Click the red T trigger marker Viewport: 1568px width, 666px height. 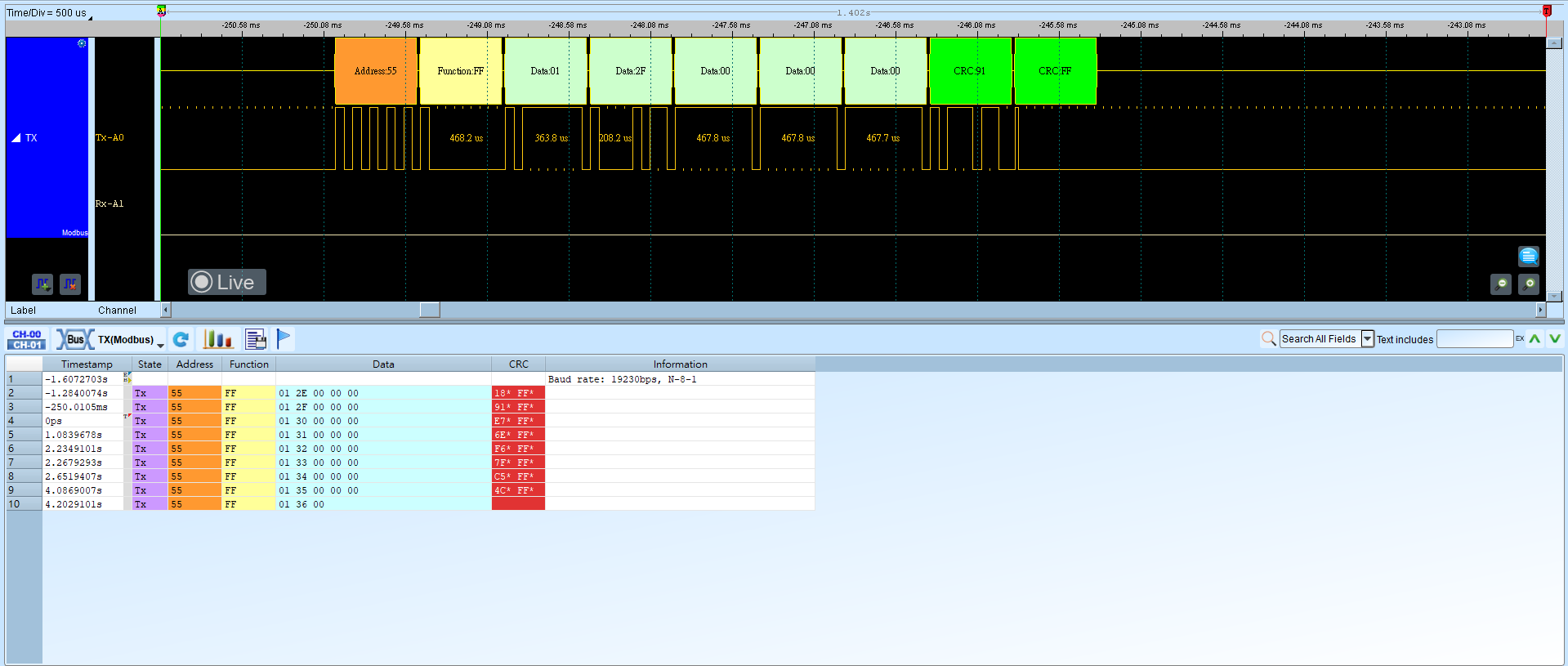point(1547,11)
